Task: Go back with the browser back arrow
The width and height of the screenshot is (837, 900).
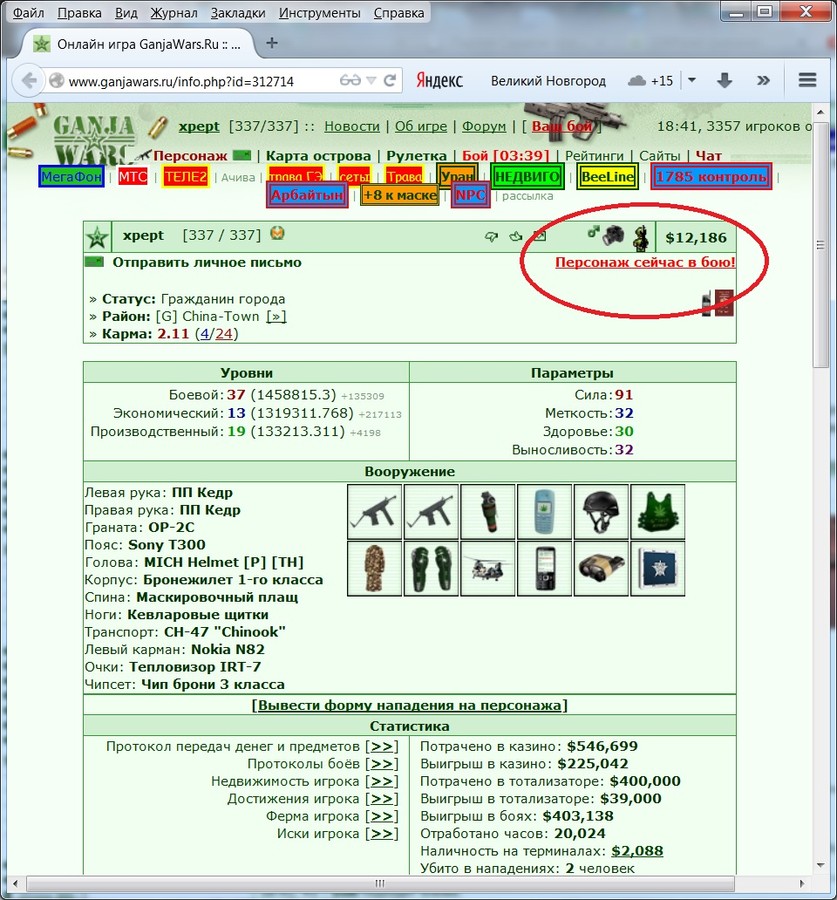Action: [29, 80]
